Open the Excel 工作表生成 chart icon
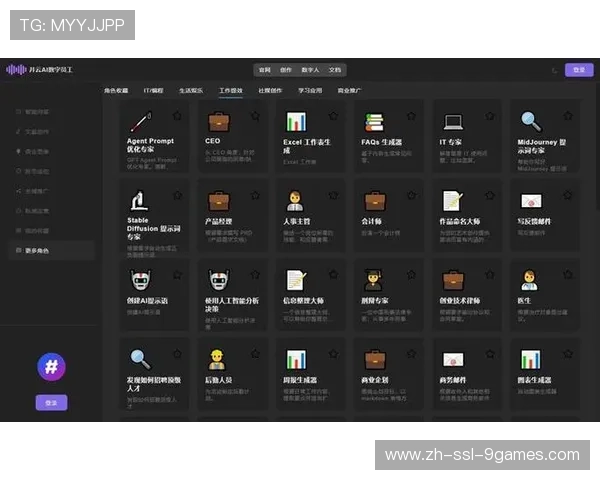 click(x=296, y=122)
